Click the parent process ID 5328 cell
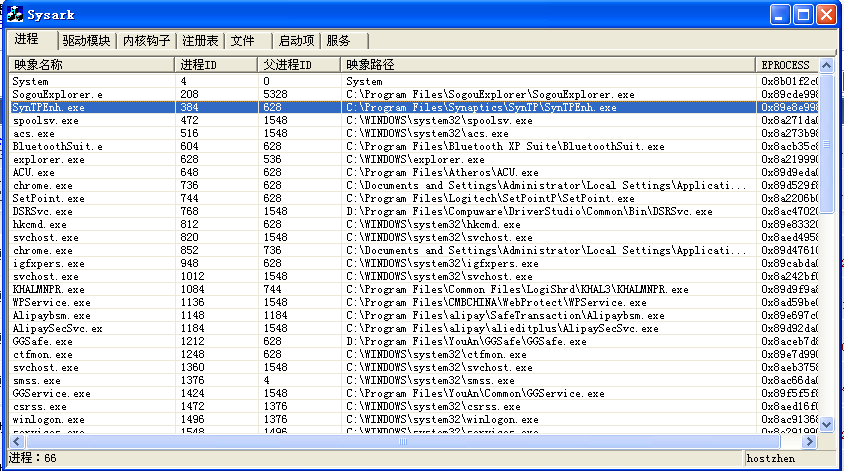844x471 pixels. click(276, 94)
